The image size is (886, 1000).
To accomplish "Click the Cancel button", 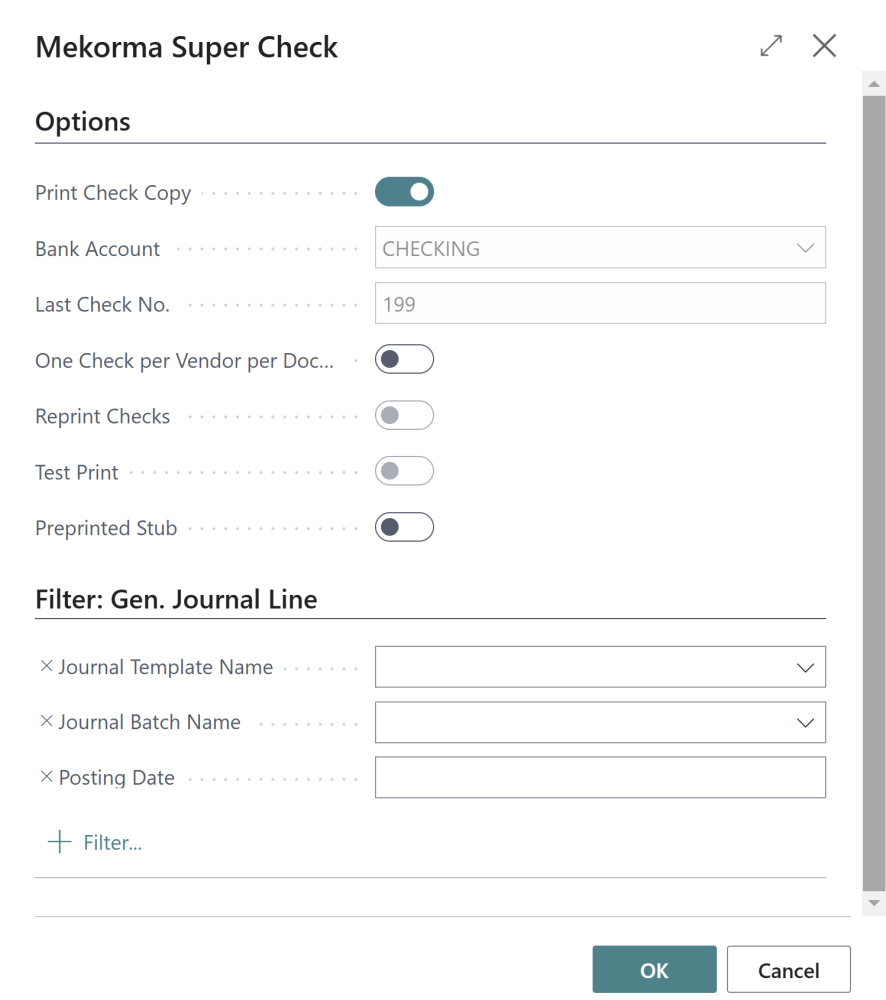I will [x=788, y=969].
